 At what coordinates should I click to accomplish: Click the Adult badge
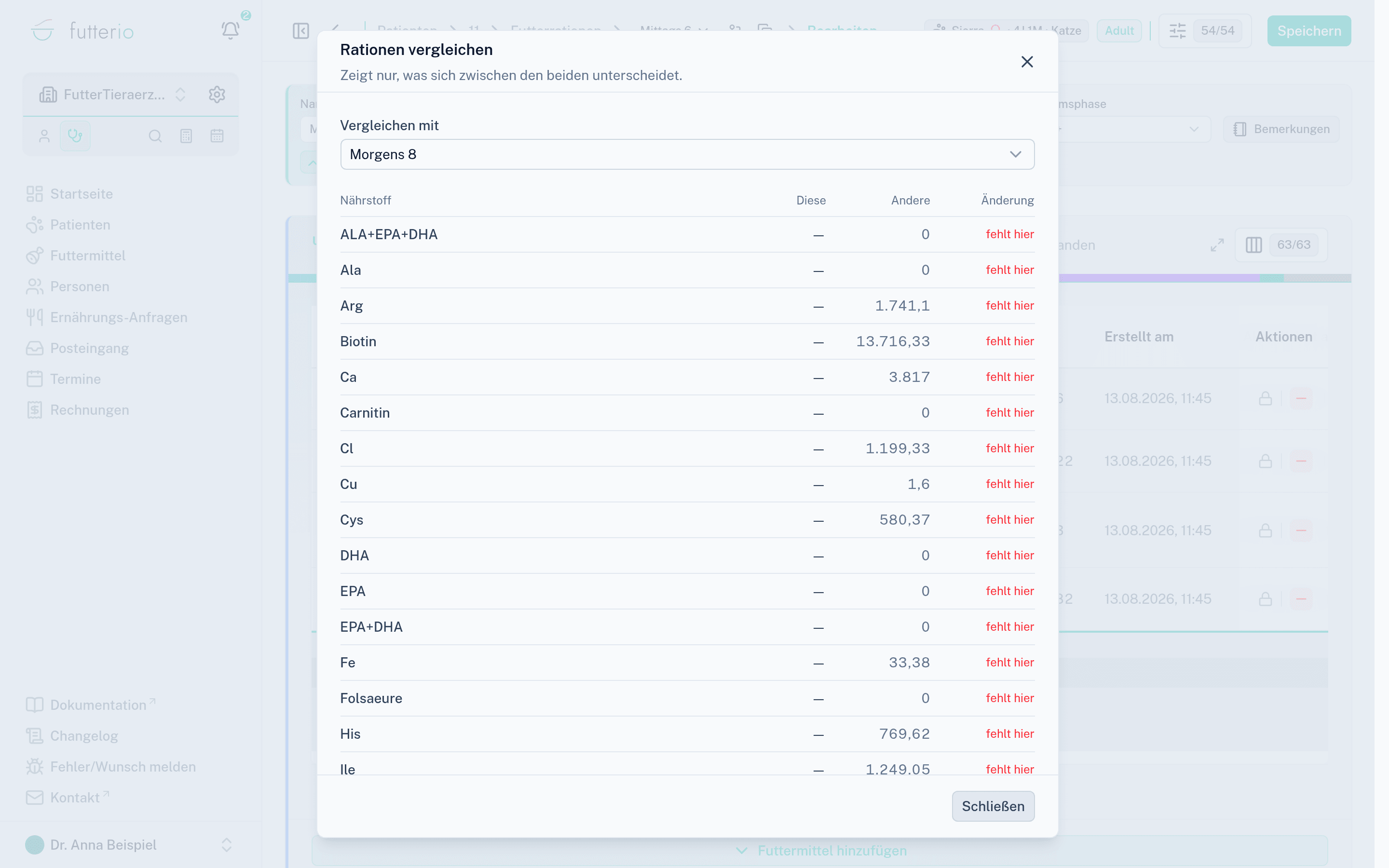(x=1118, y=31)
